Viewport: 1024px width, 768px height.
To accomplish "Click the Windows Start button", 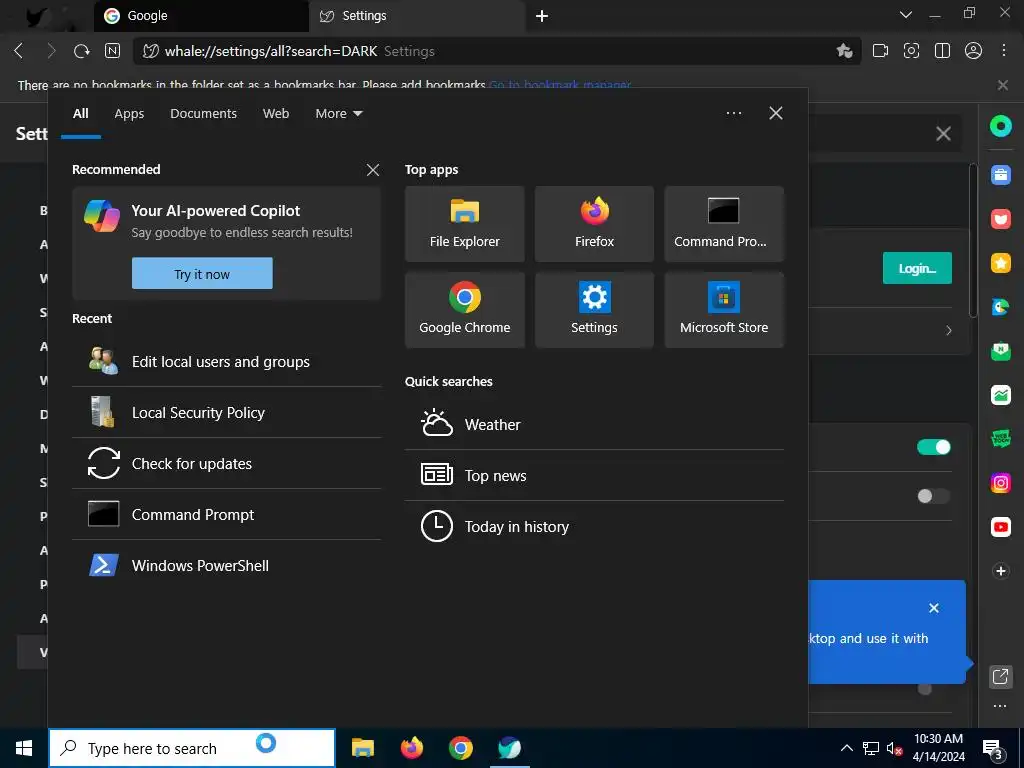I will click(x=24, y=748).
